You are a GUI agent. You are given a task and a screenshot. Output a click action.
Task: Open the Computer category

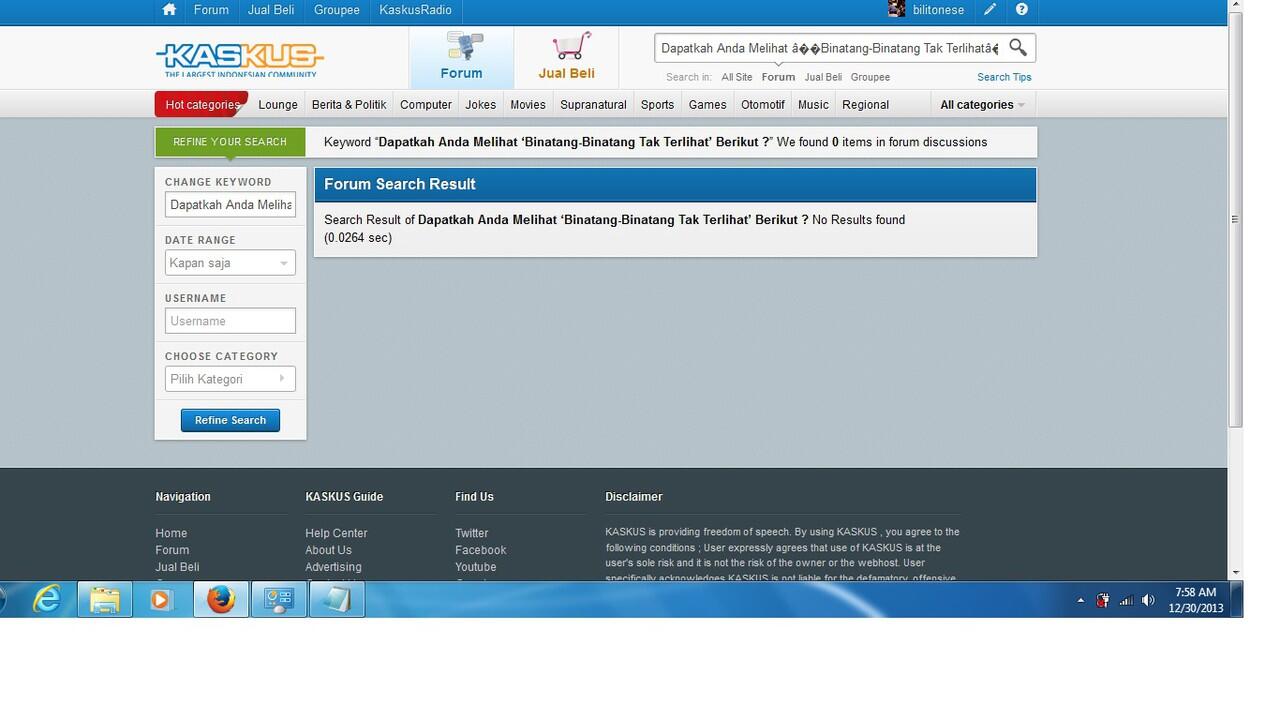(426, 105)
